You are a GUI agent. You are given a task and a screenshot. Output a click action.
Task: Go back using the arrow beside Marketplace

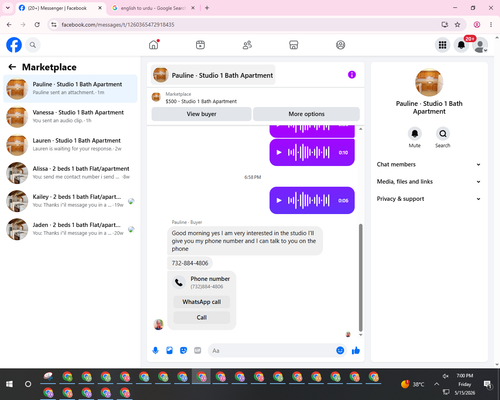[12, 67]
